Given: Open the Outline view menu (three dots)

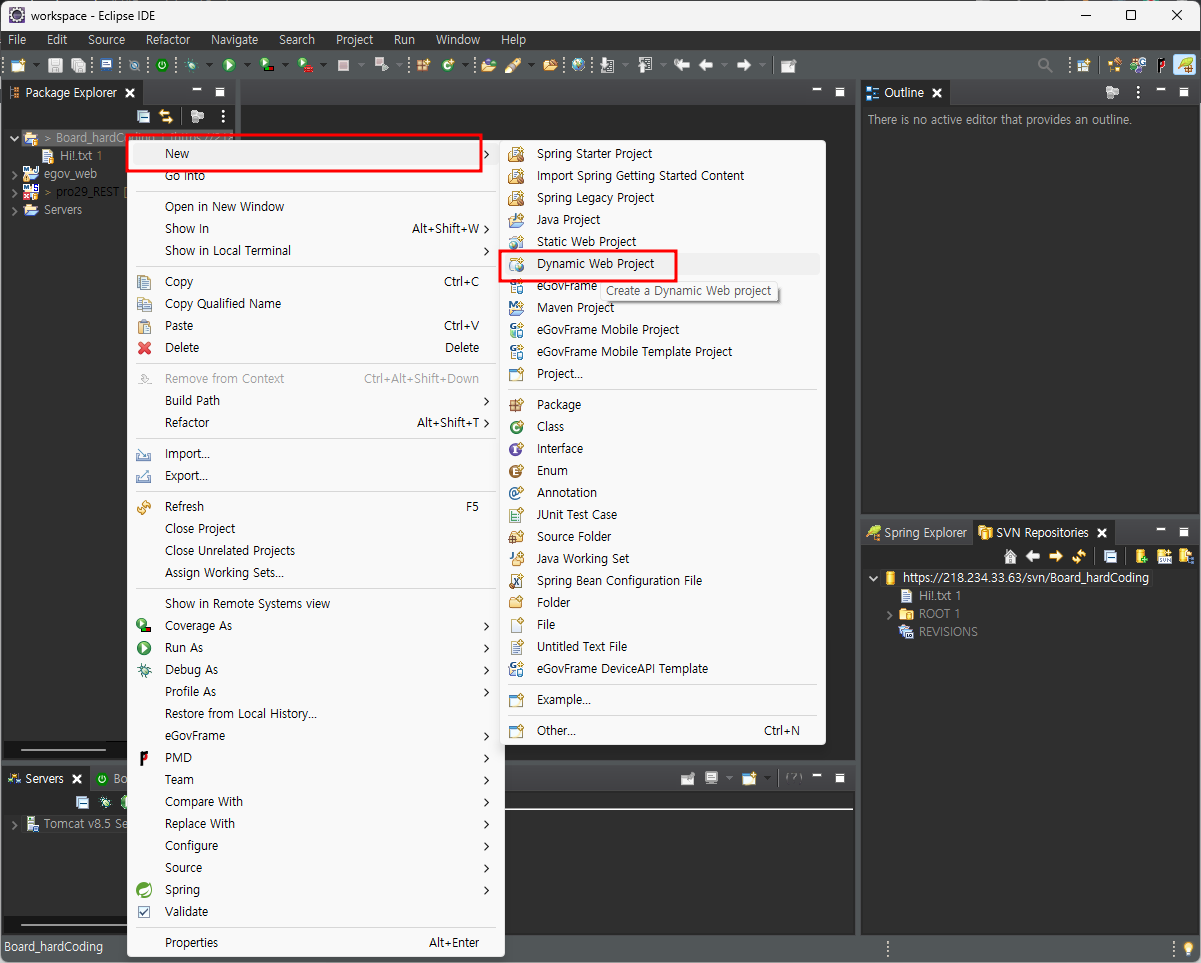Looking at the screenshot, I should (1138, 92).
